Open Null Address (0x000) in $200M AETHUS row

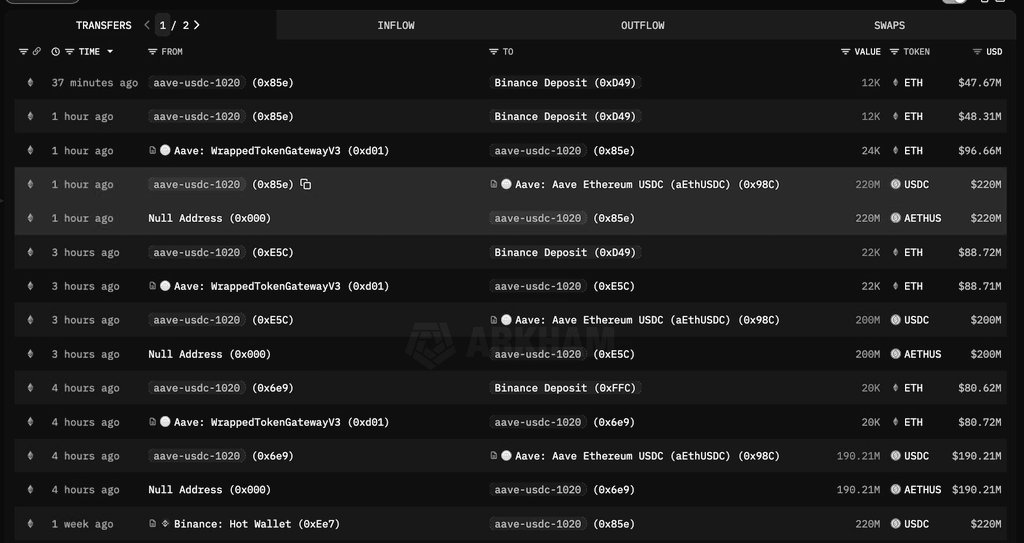[210, 354]
